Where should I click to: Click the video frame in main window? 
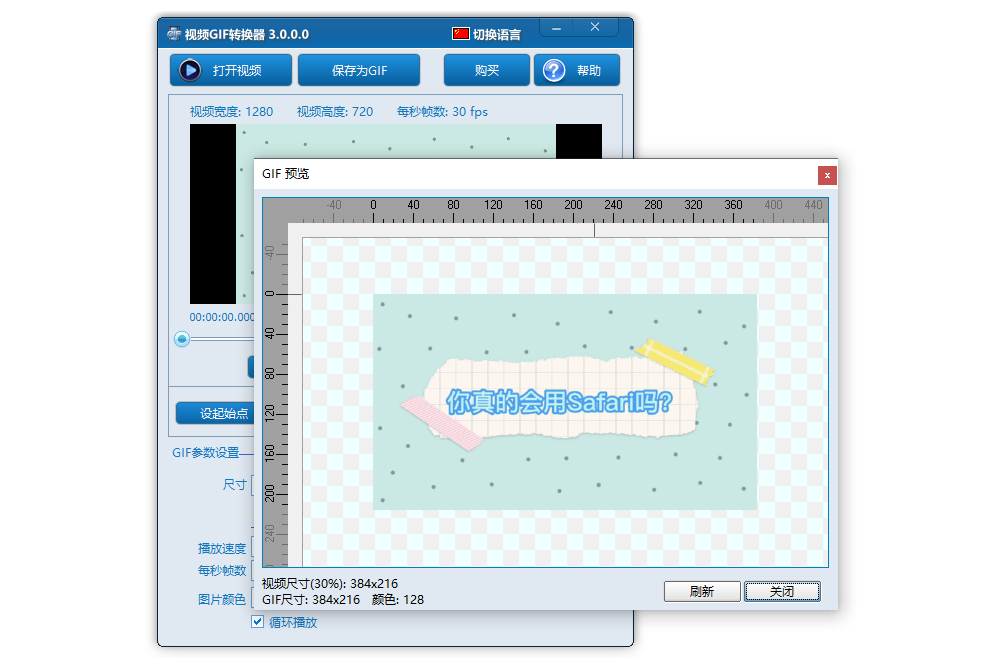[221, 214]
